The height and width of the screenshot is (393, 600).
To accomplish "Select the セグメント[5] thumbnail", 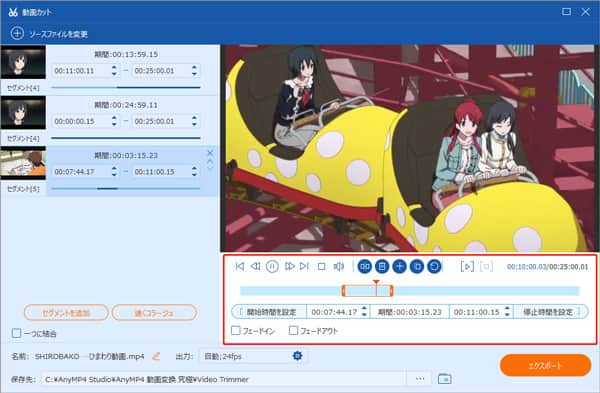I will (23, 163).
